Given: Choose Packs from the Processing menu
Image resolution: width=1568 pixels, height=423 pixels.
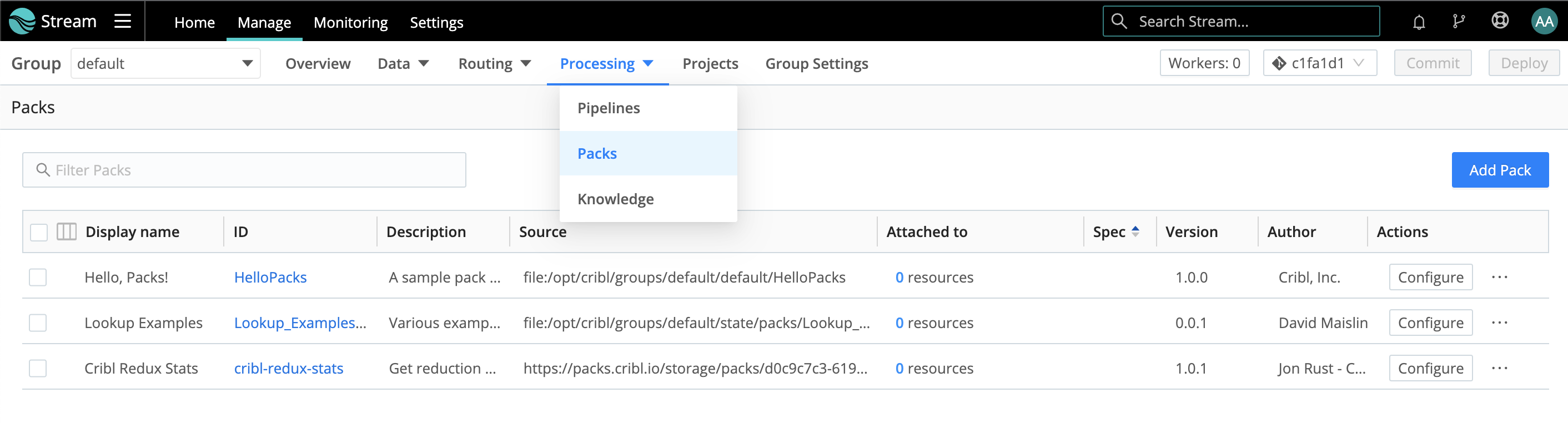Looking at the screenshot, I should click(x=649, y=153).
